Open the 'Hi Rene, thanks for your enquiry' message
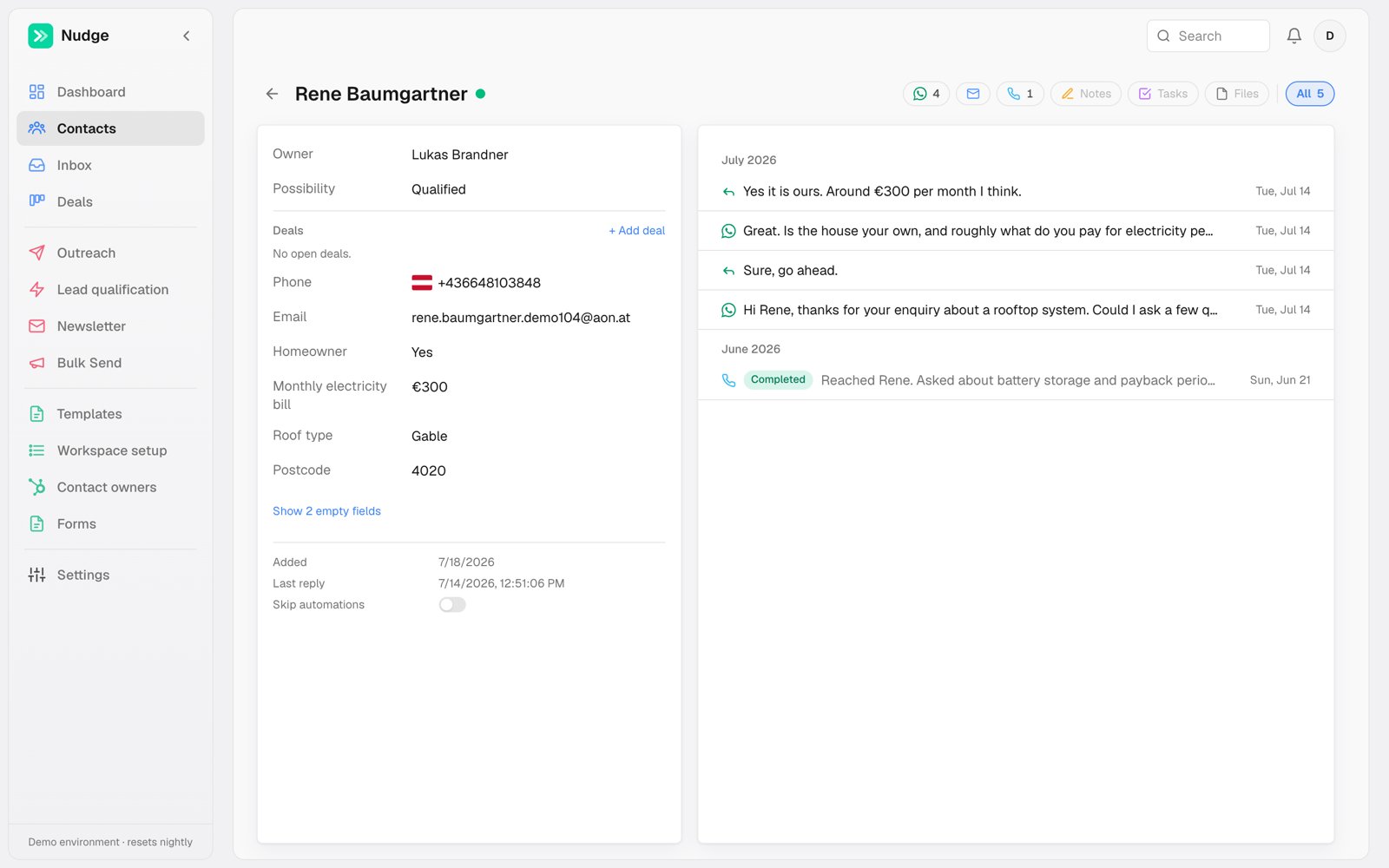The height and width of the screenshot is (868, 1389). [1016, 310]
